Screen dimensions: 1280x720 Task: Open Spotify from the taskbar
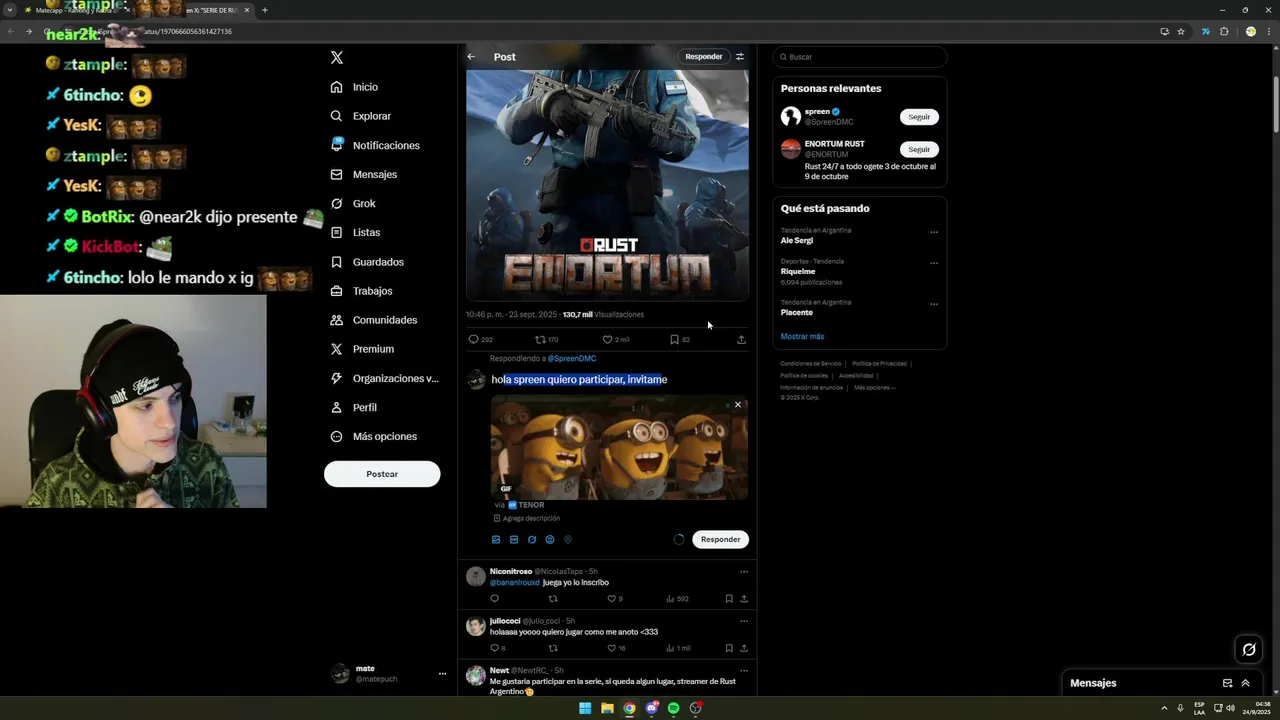pos(673,708)
